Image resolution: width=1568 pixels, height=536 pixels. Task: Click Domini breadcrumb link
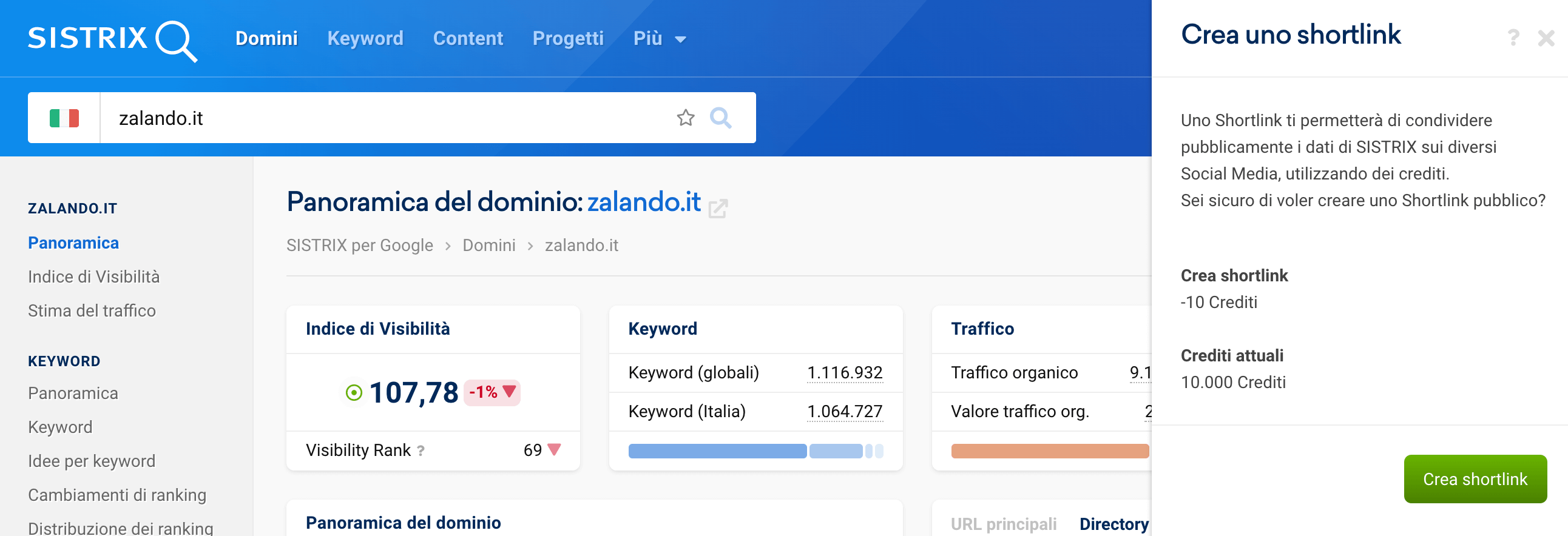tap(488, 245)
